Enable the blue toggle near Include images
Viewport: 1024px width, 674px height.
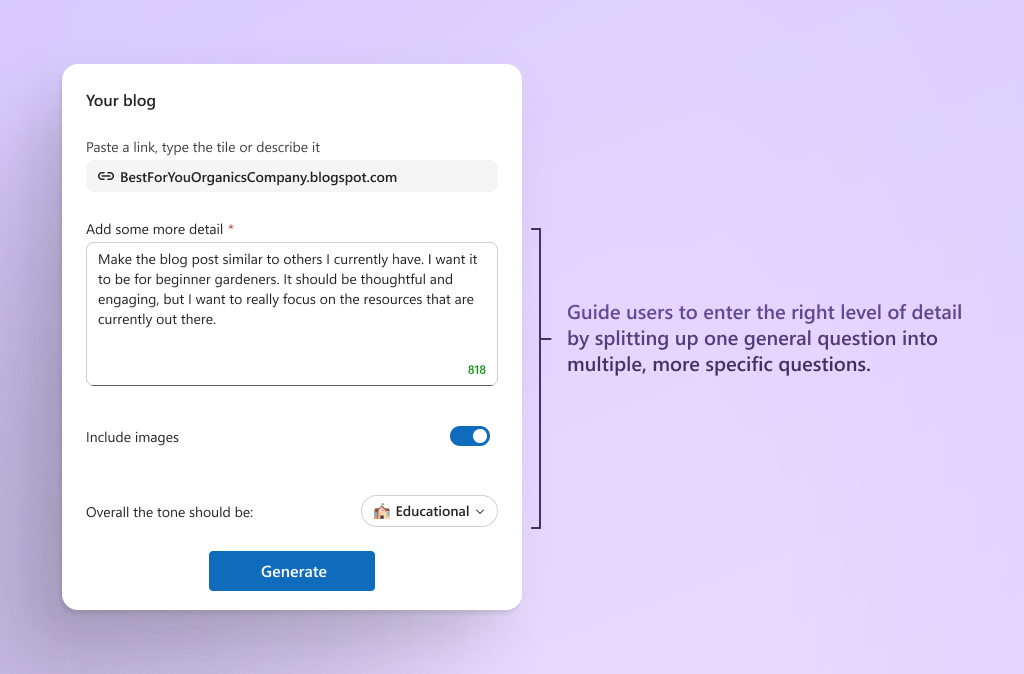(470, 436)
